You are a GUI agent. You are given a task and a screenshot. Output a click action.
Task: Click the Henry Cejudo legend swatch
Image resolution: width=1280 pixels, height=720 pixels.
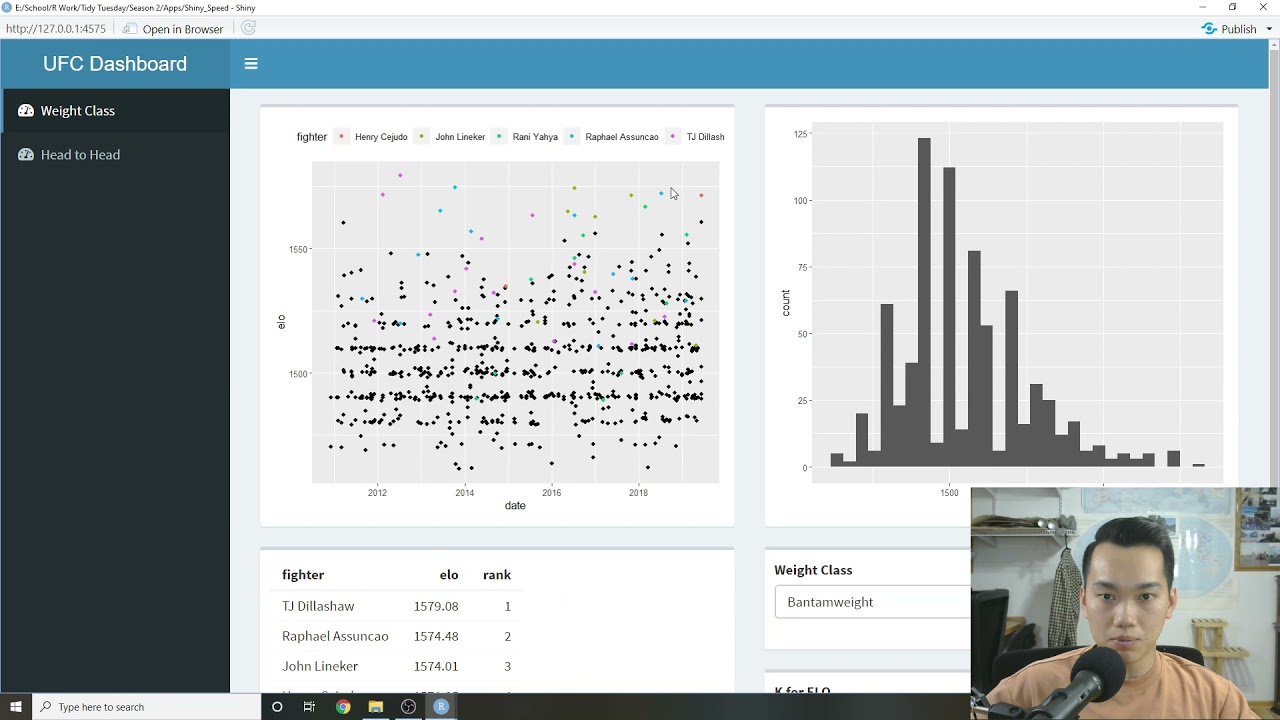click(x=341, y=137)
